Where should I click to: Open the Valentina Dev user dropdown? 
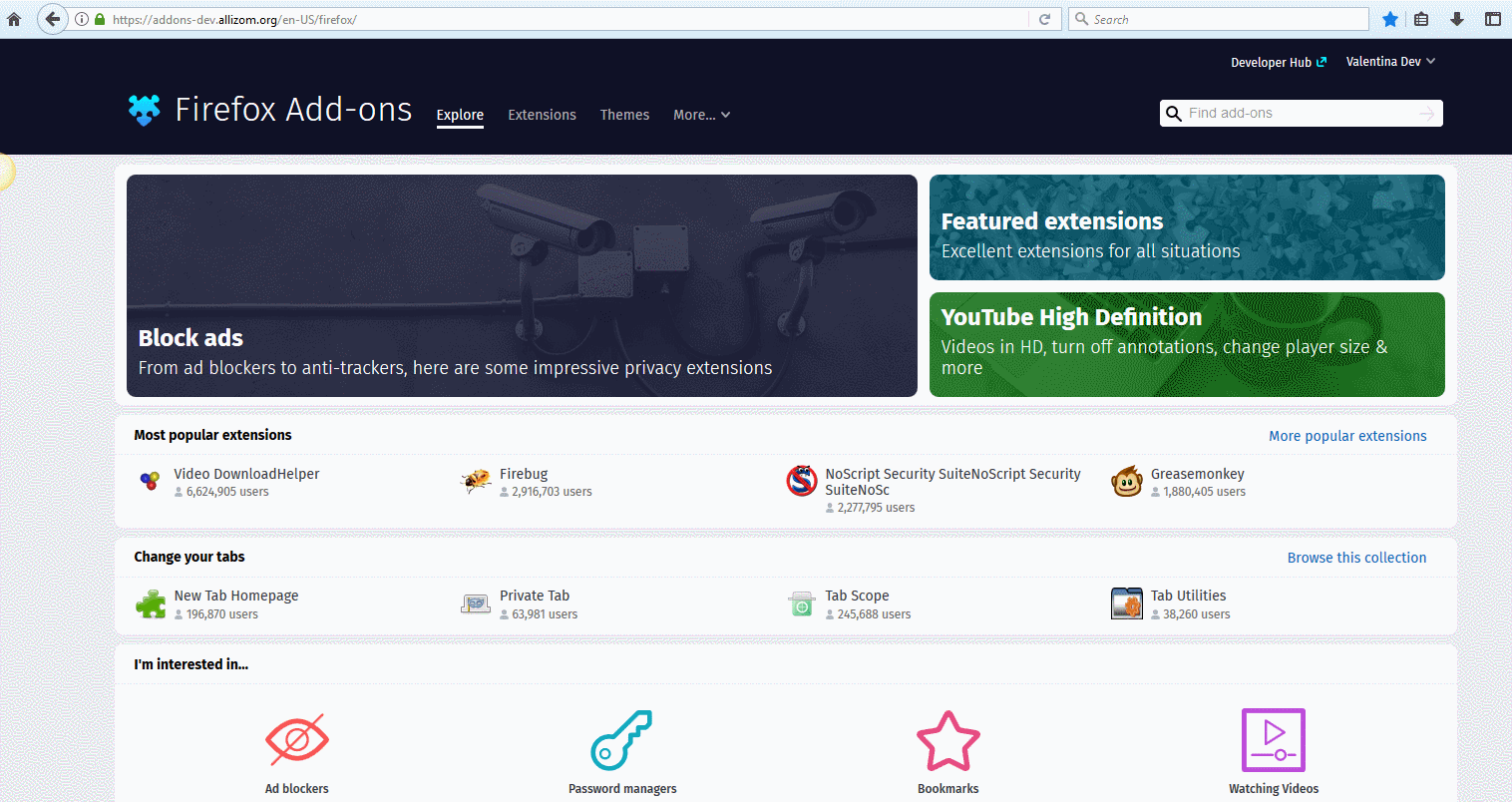click(1390, 62)
